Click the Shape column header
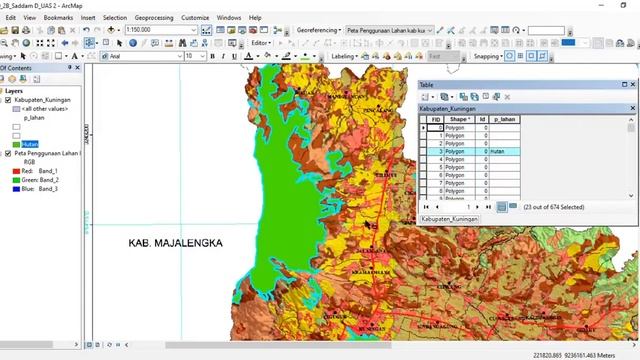The image size is (640, 360). click(x=460, y=119)
